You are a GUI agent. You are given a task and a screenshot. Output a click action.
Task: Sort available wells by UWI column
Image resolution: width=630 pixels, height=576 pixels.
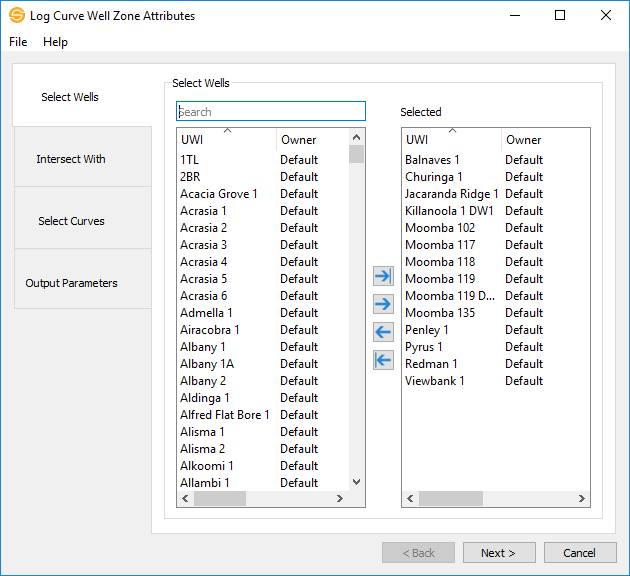(x=226, y=140)
